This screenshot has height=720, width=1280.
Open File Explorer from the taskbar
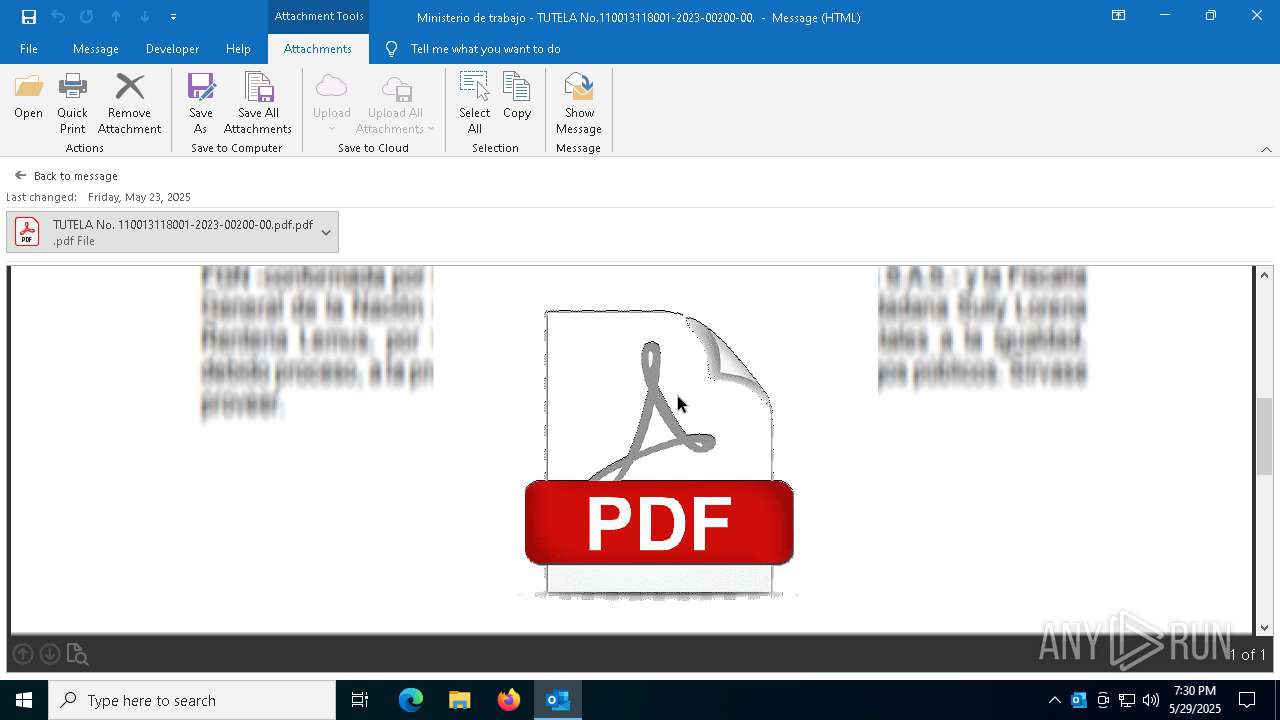(x=460, y=700)
